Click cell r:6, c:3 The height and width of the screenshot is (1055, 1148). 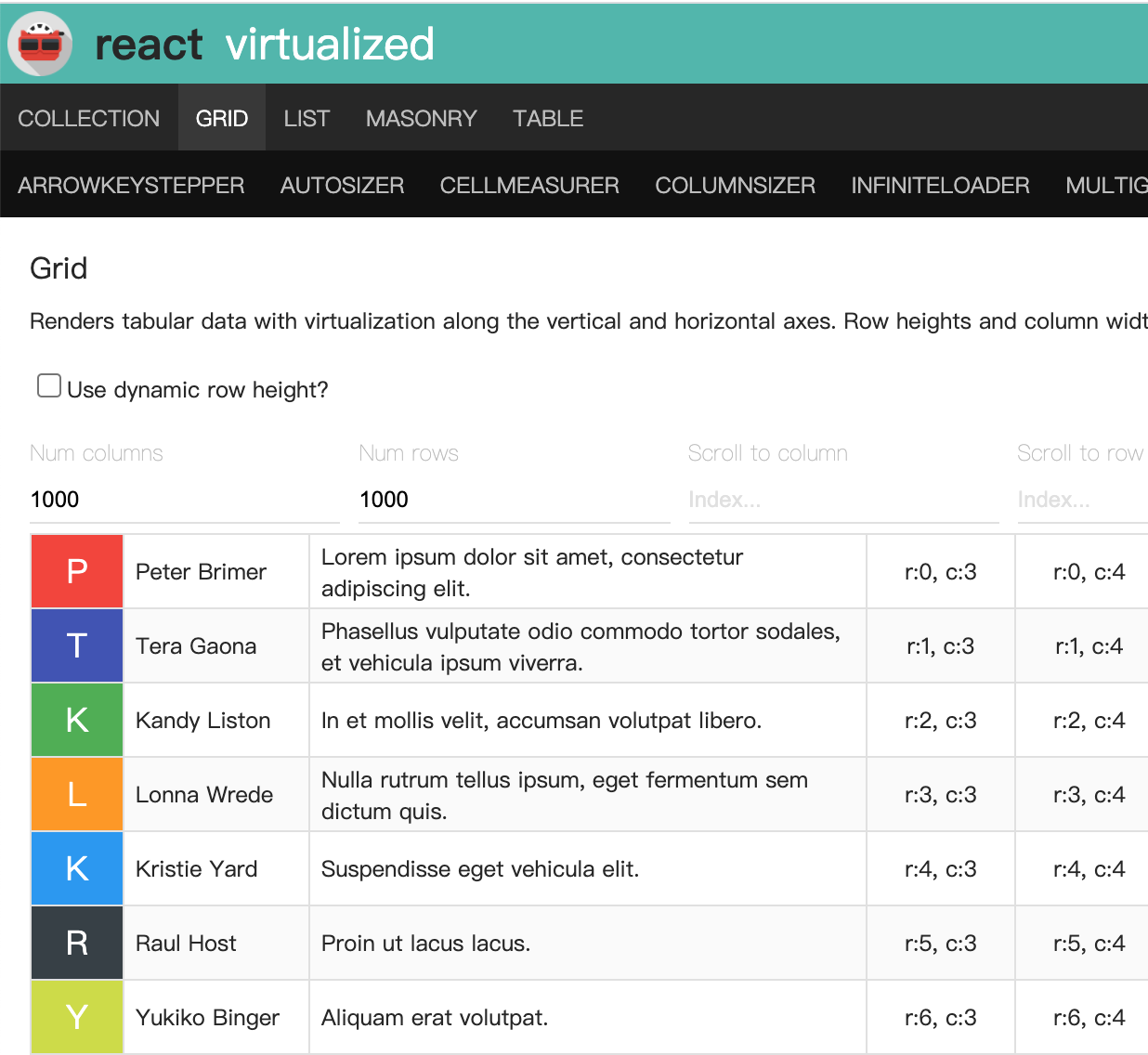point(941,1017)
